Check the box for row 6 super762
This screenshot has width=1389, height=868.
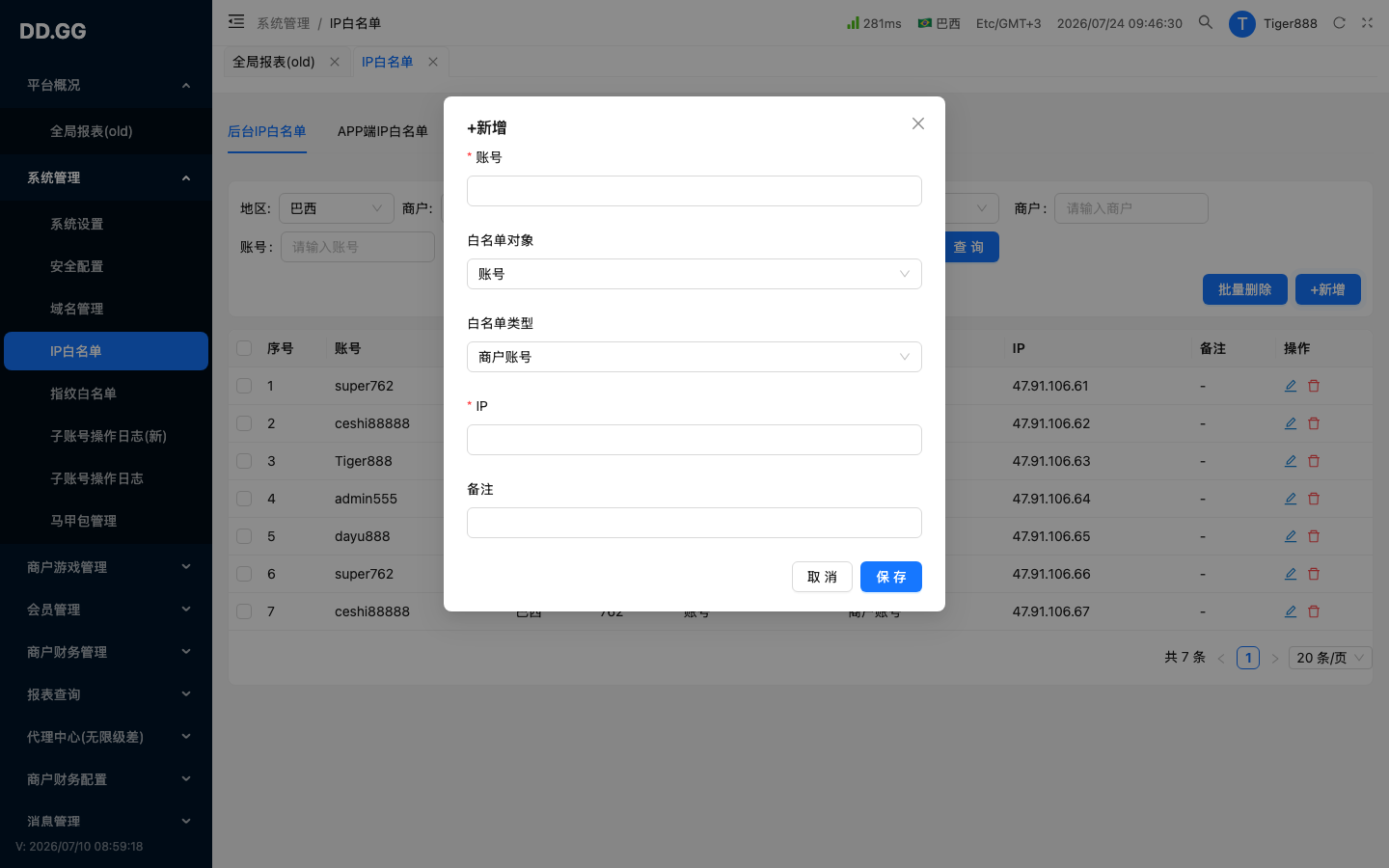(244, 574)
